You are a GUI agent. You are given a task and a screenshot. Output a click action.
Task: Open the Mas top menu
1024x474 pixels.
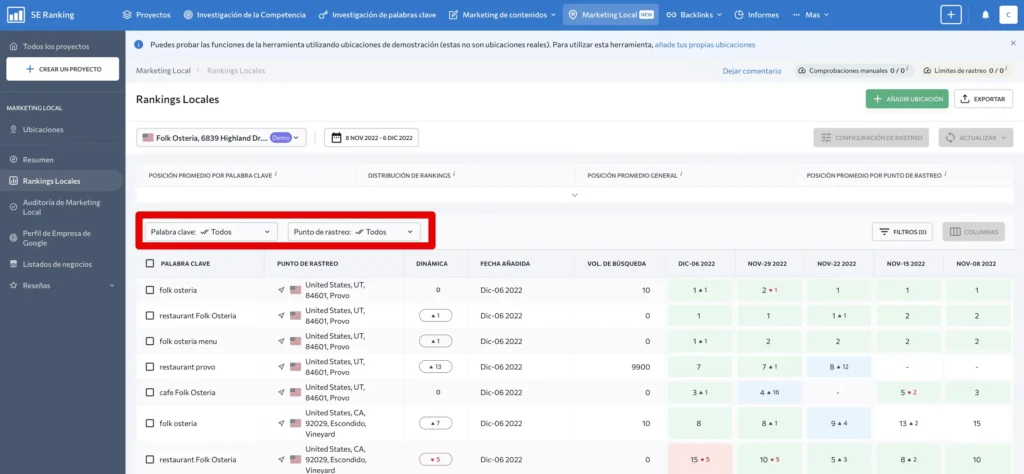click(x=810, y=14)
